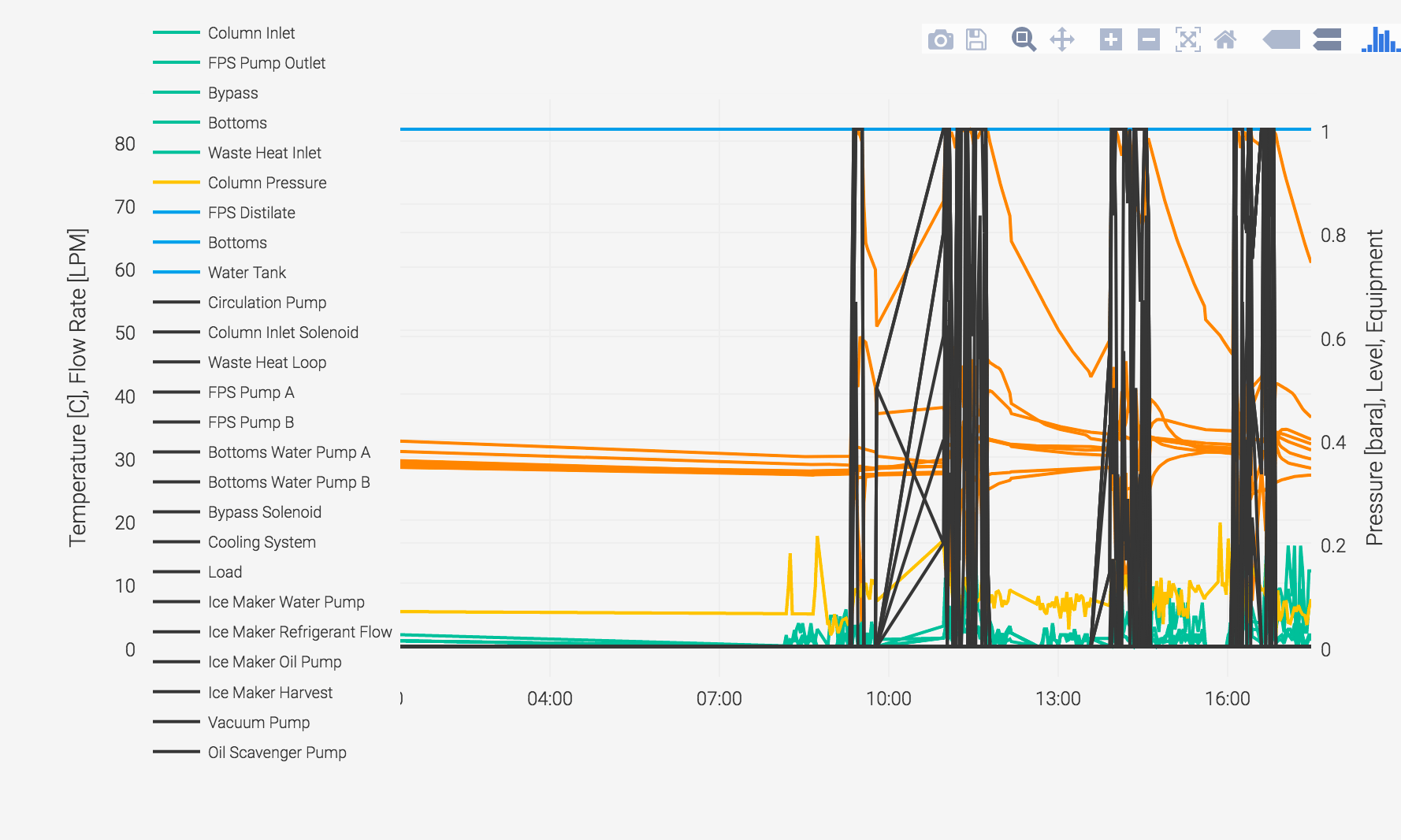Toggle the FPS Distilate trace
This screenshot has height=840, width=1401.
point(251,213)
